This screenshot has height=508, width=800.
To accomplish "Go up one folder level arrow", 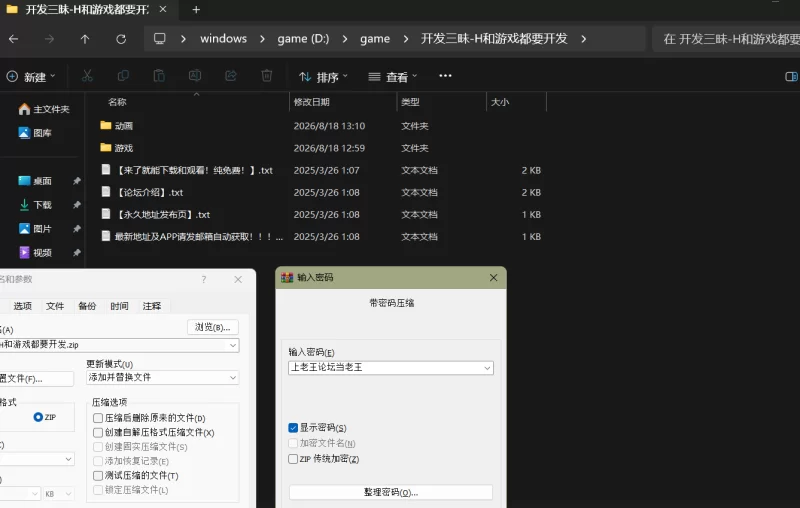I will coord(85,39).
